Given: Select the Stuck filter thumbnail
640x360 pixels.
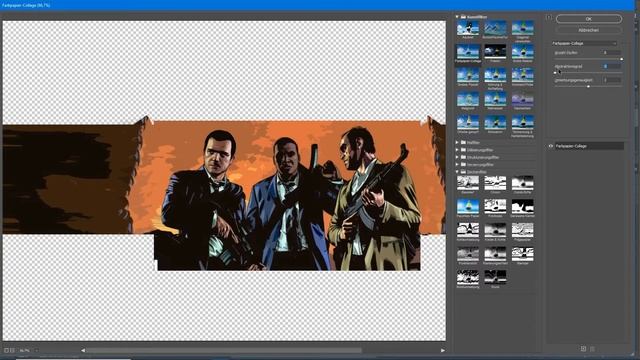Looking at the screenshot, I should 495,277.
